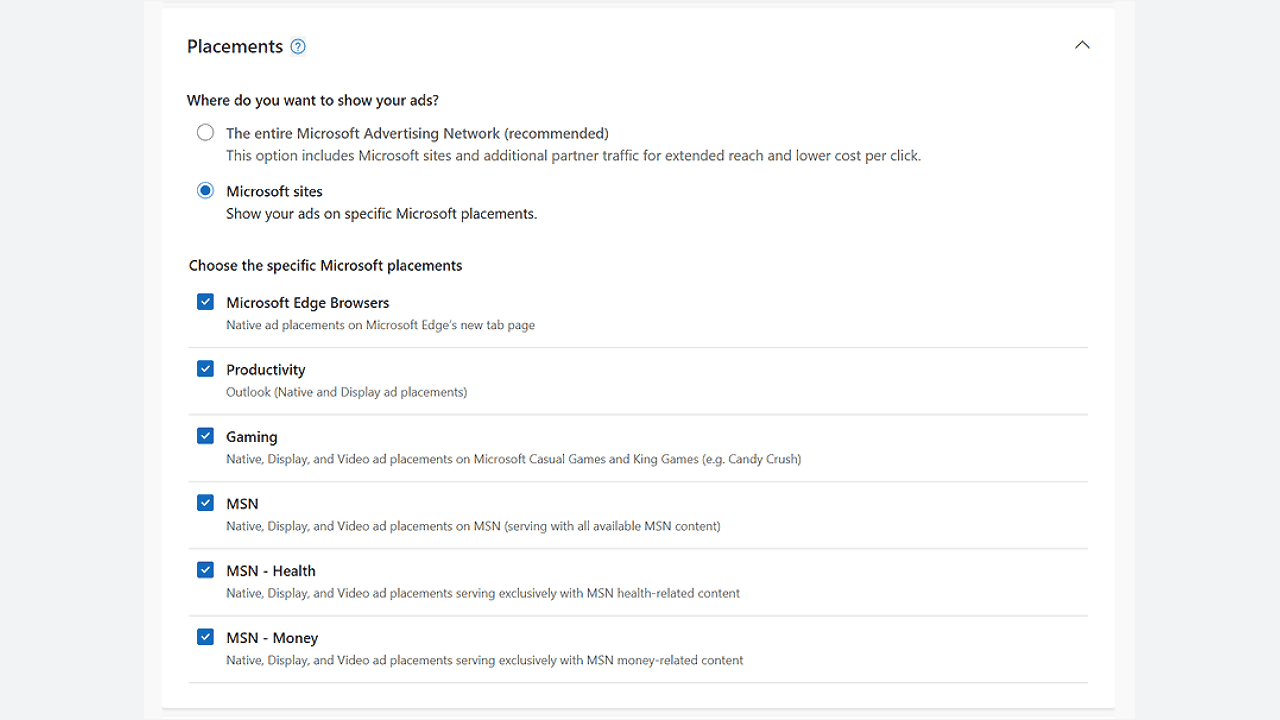This screenshot has width=1280, height=720.
Task: Click the 'Microsoft sites' label text
Action: coord(274,191)
